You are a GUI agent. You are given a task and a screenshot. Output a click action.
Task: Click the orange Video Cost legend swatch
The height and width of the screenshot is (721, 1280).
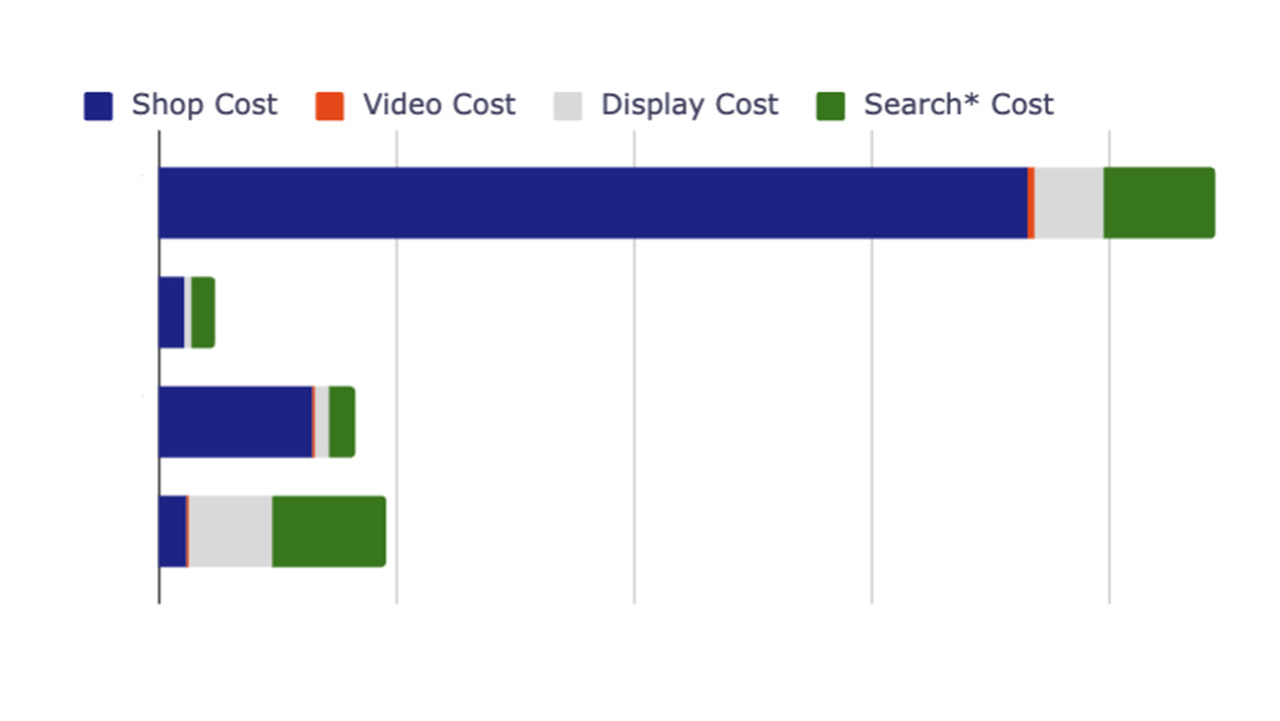(330, 104)
